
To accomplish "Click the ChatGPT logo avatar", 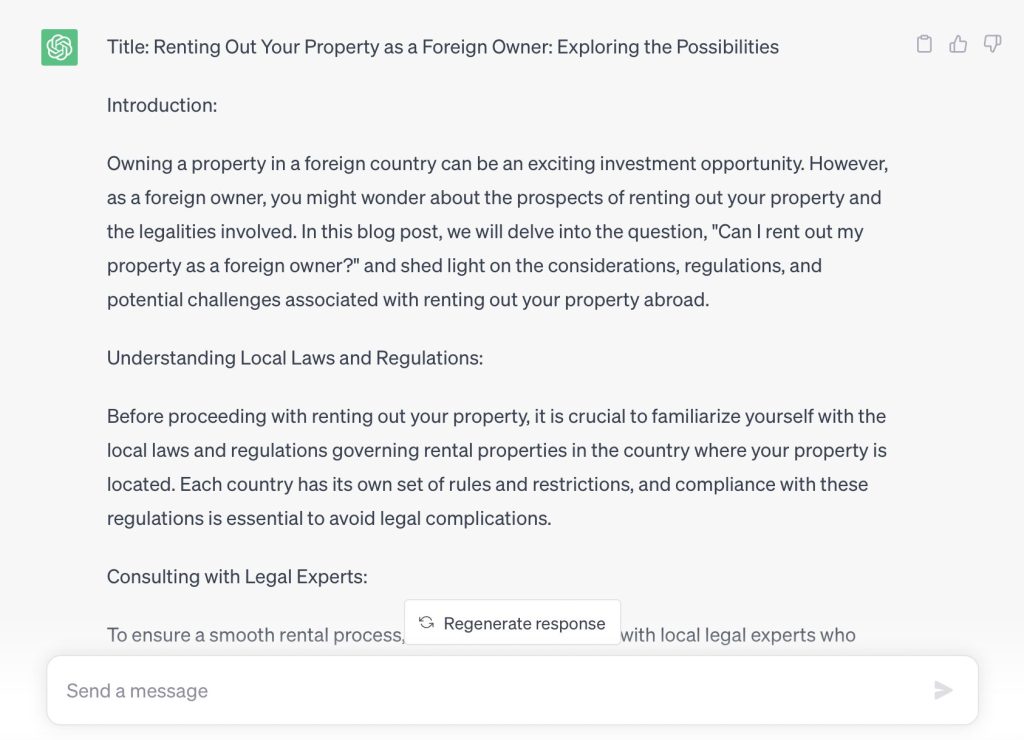I will (59, 47).
